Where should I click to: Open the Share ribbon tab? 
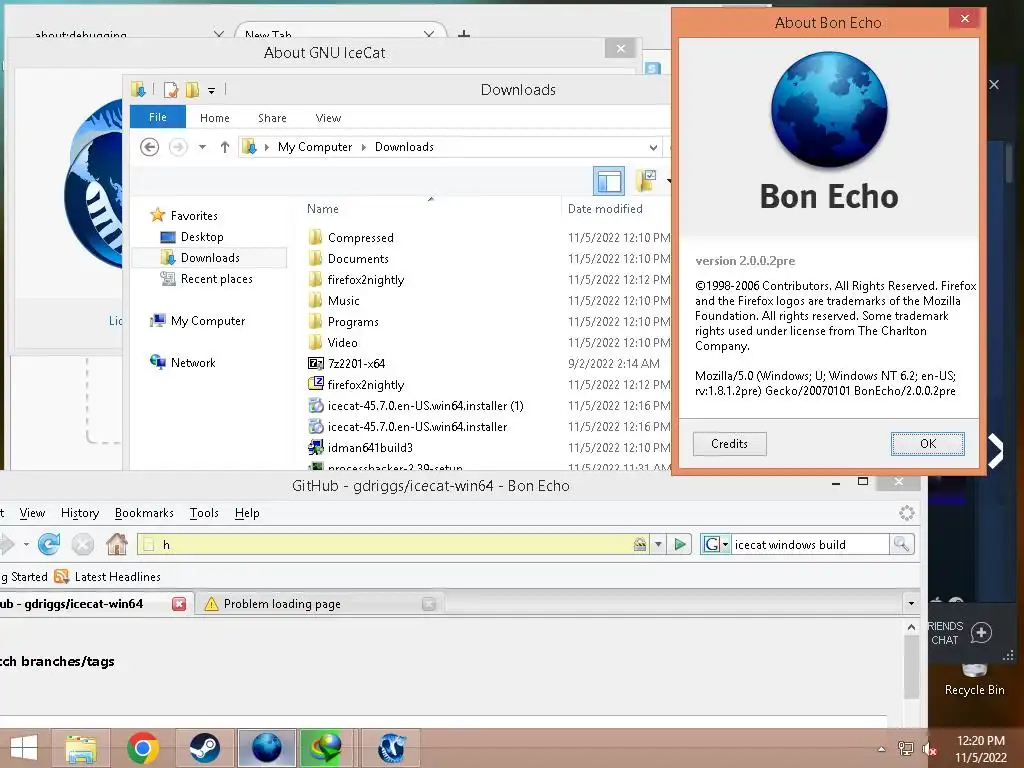272,118
